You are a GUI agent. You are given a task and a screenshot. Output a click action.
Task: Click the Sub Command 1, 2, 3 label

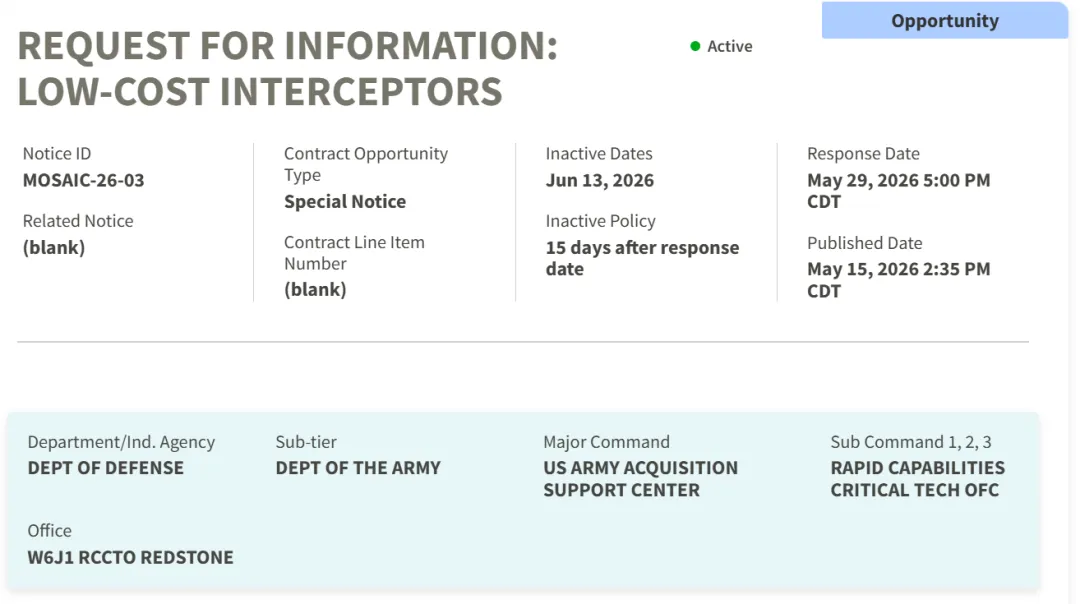click(x=911, y=442)
